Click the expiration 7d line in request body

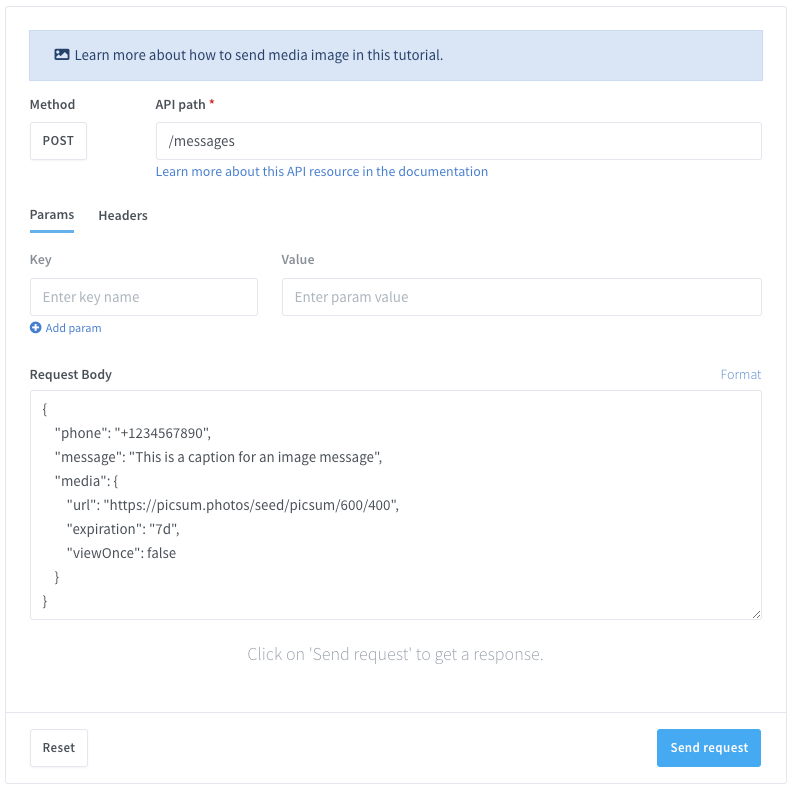[x=123, y=529]
